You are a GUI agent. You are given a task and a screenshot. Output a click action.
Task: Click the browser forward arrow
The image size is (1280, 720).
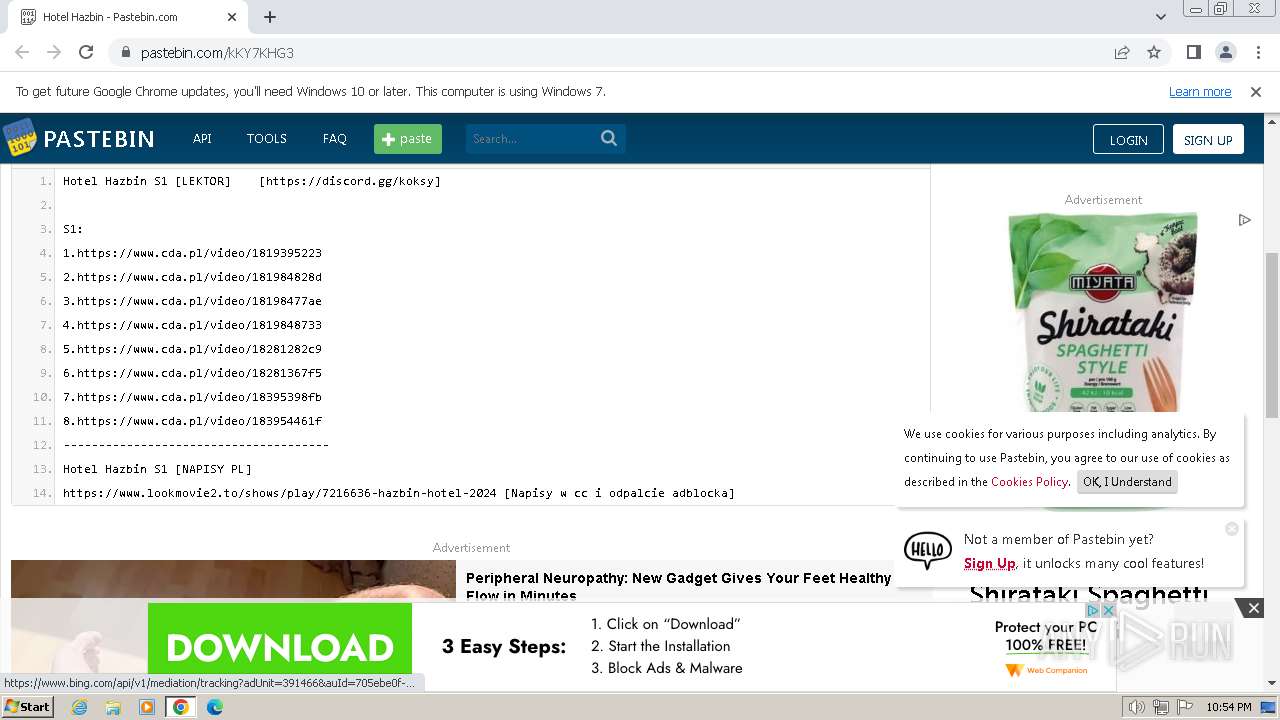click(x=54, y=52)
